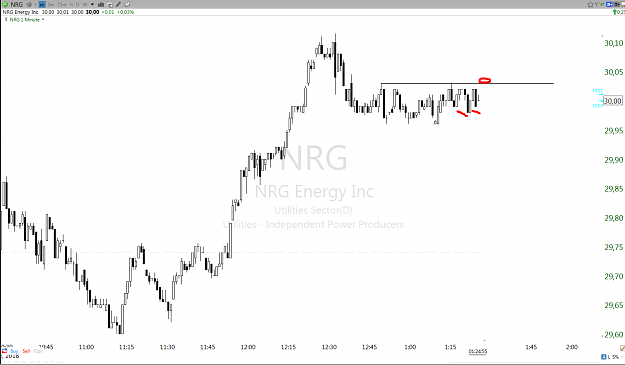Click the 'NRG 1 Minute' chart legend
The height and width of the screenshot is (365, 625).
click(x=25, y=20)
